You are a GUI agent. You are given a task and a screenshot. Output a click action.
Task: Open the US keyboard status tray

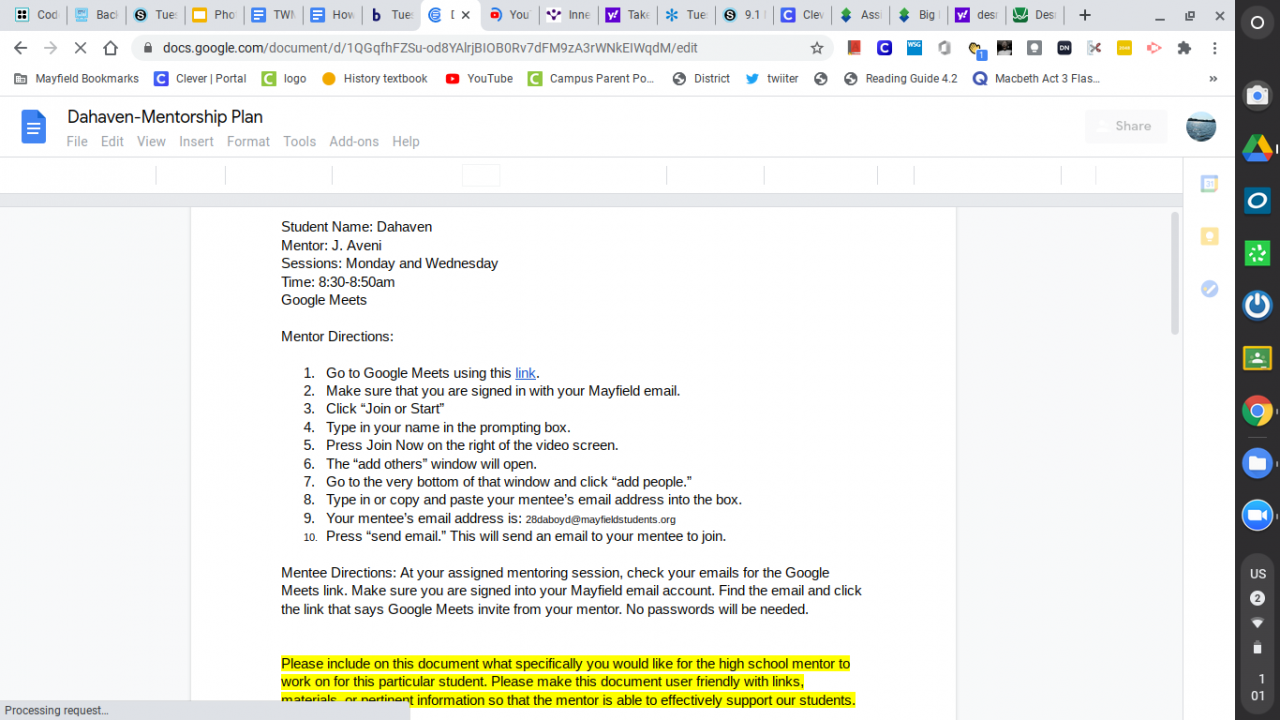pos(1257,574)
